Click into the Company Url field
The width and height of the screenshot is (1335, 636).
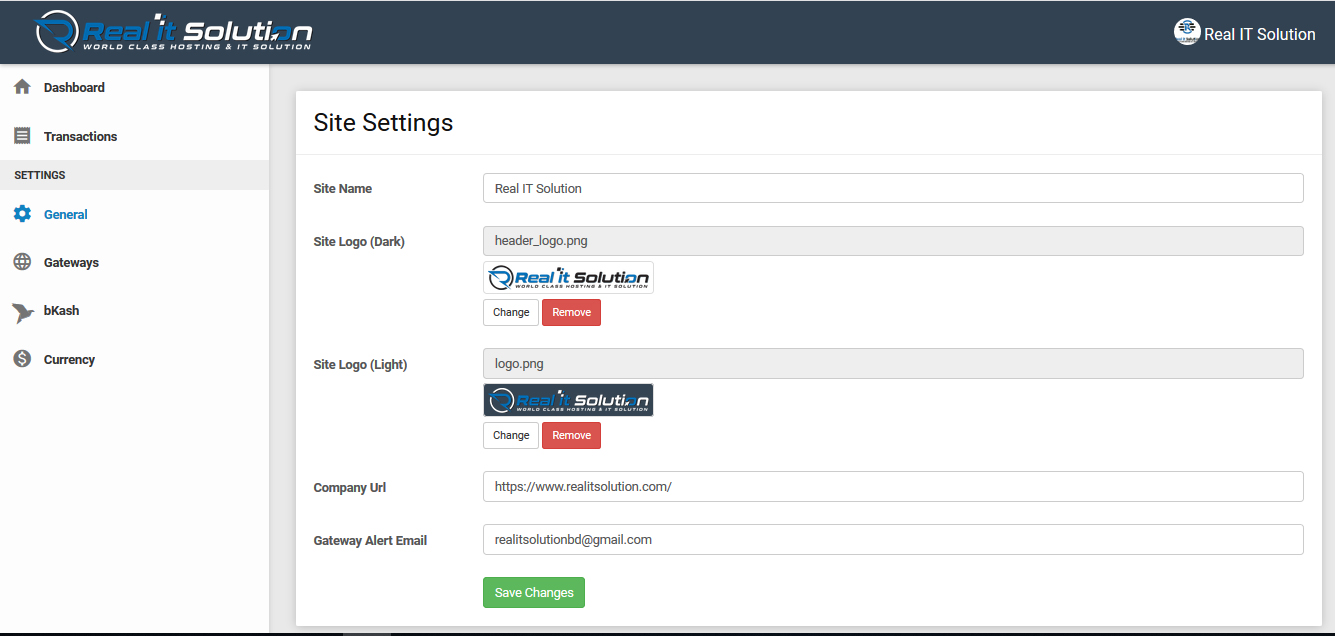click(892, 487)
